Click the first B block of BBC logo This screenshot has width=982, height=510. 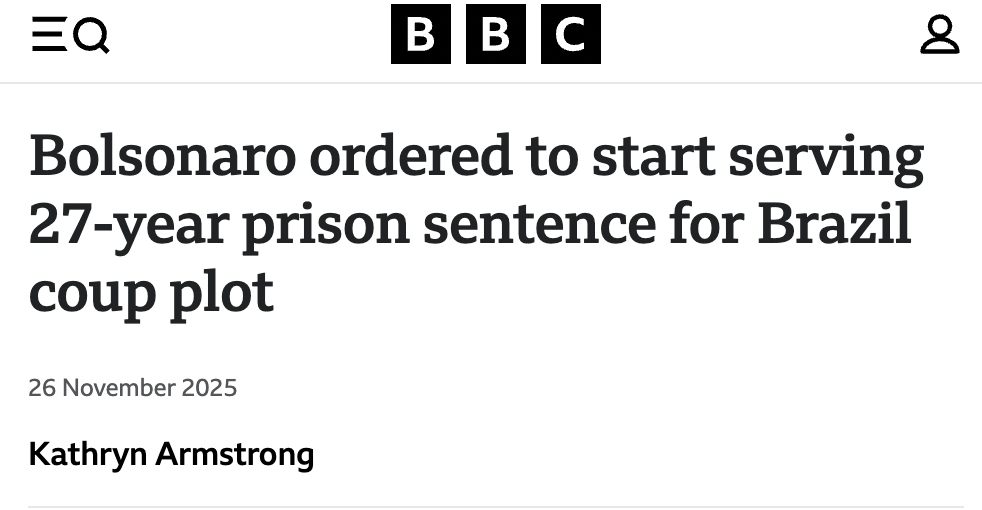point(421,35)
